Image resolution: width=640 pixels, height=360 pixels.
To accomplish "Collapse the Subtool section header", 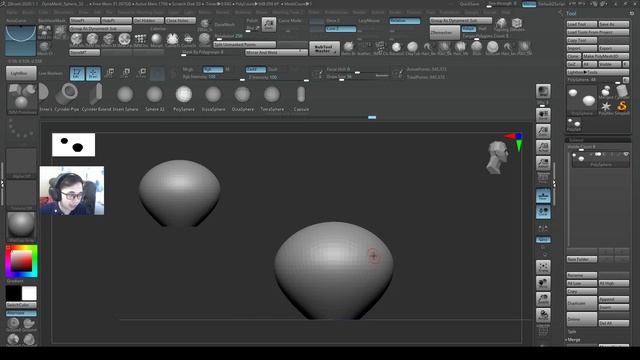I will pyautogui.click(x=598, y=140).
